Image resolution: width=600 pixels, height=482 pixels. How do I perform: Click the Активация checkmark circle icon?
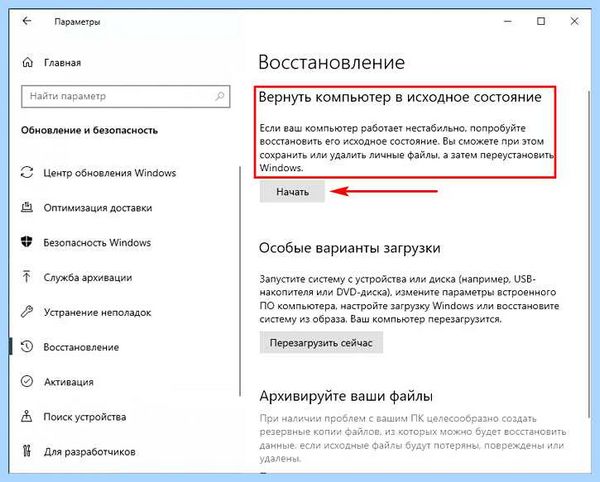coord(27,381)
